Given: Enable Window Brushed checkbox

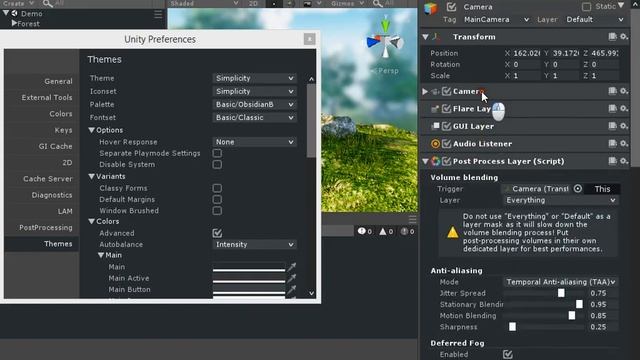Looking at the screenshot, I should 217,211.
